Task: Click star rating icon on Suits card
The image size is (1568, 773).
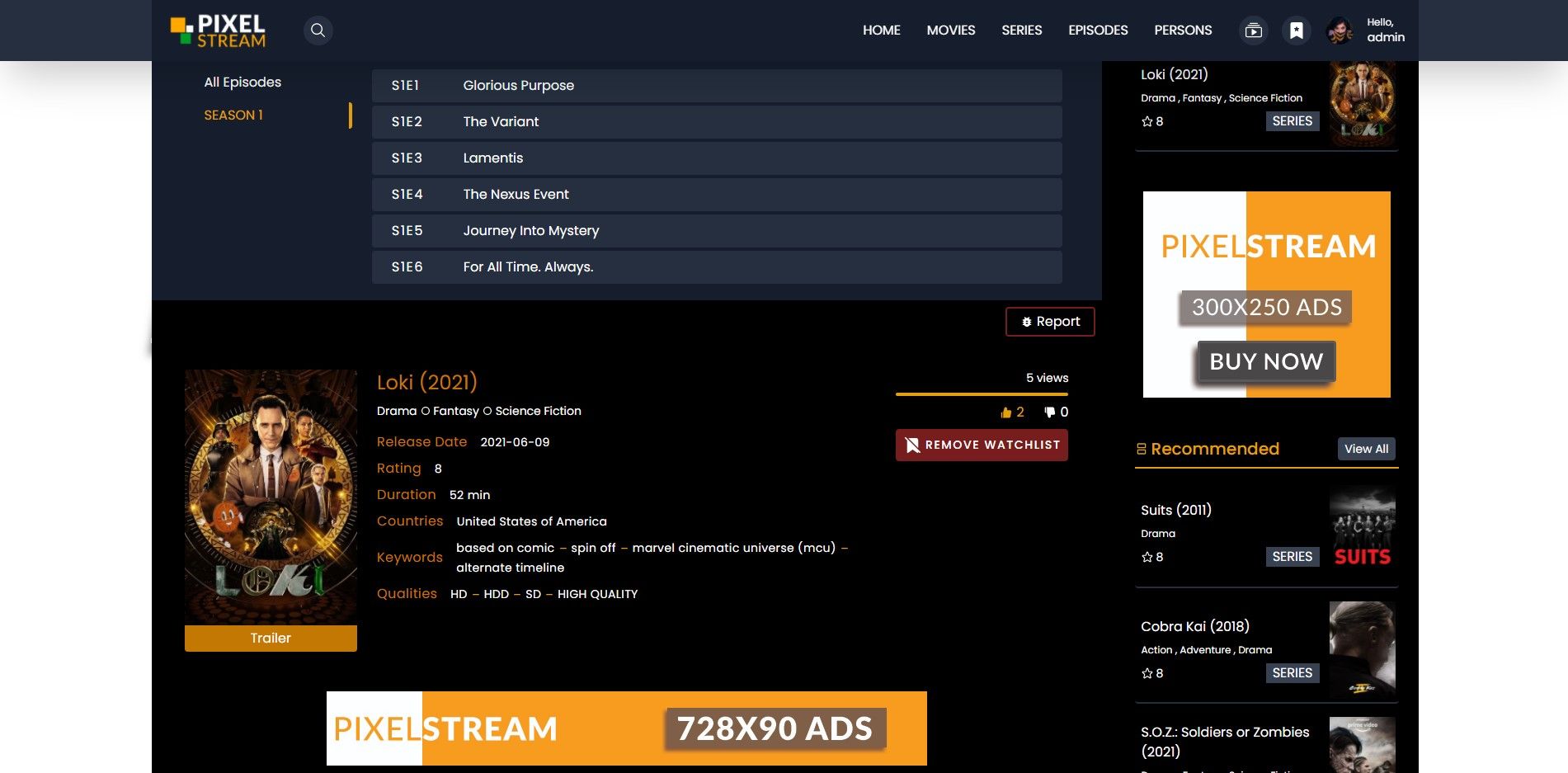Action: 1147,557
